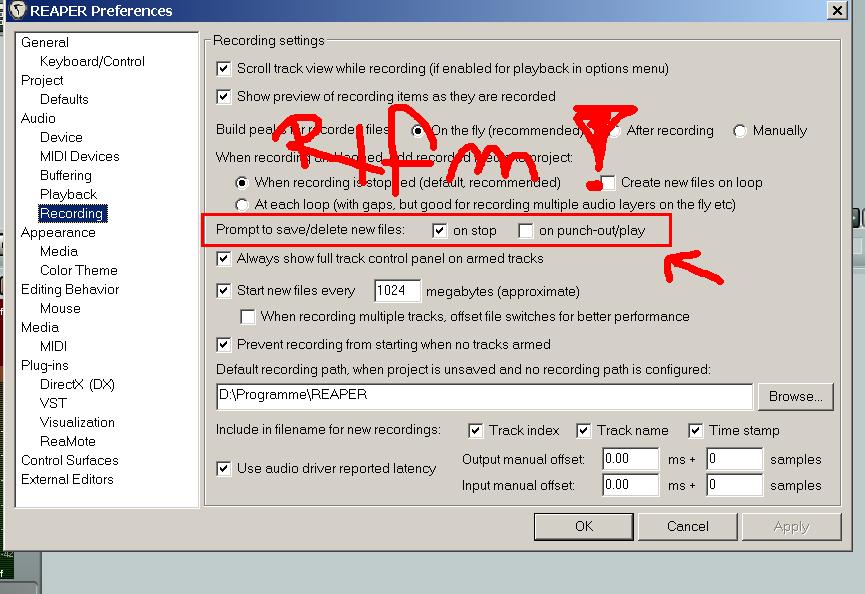Toggle Show preview of recording items
The height and width of the screenshot is (594, 865).
(223, 97)
